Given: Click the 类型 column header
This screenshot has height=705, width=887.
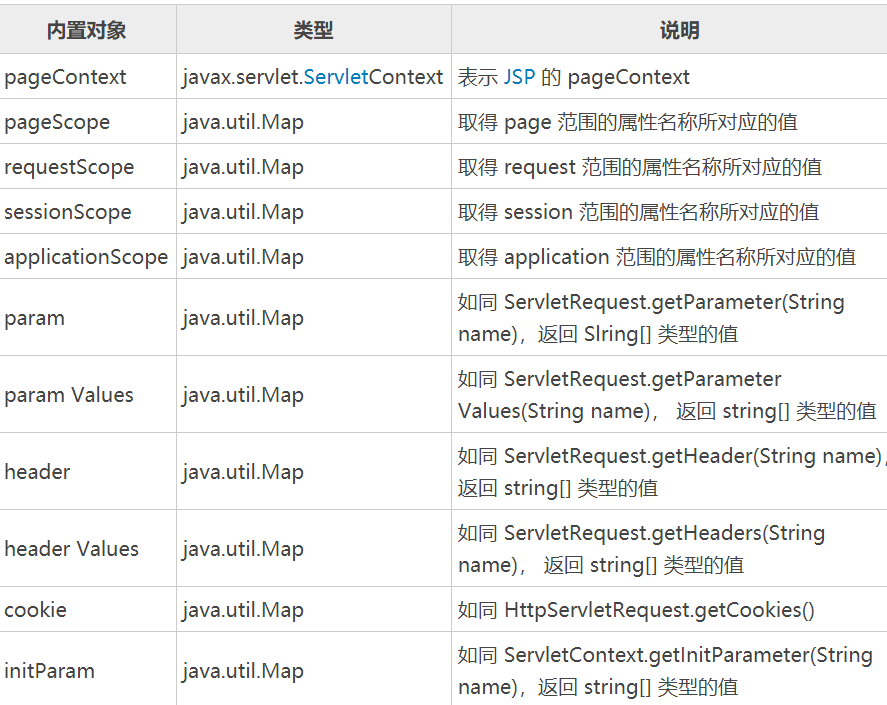Looking at the screenshot, I should pos(313,31).
